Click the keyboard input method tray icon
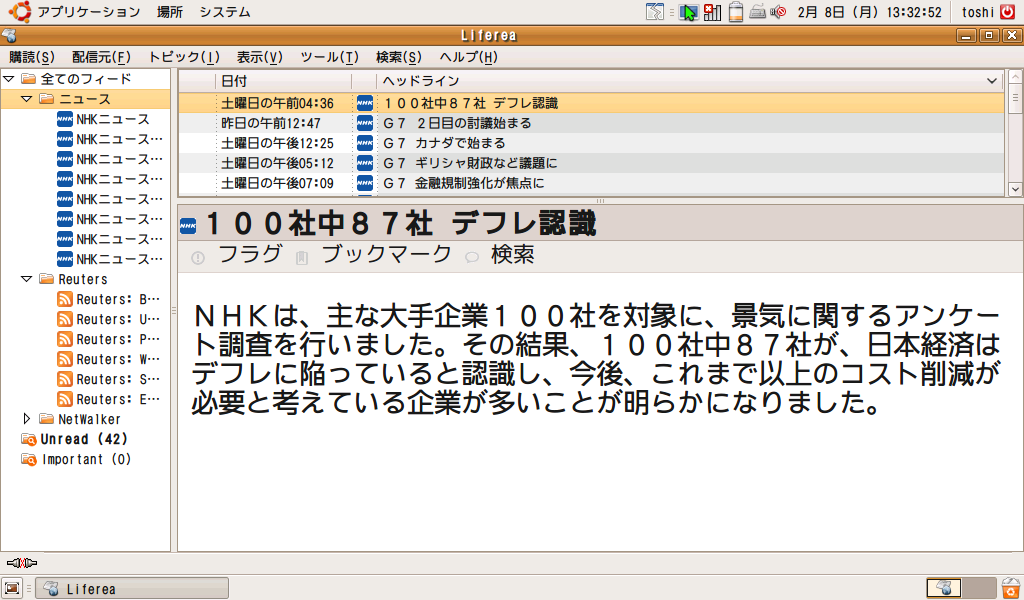The image size is (1024, 600). click(x=758, y=12)
